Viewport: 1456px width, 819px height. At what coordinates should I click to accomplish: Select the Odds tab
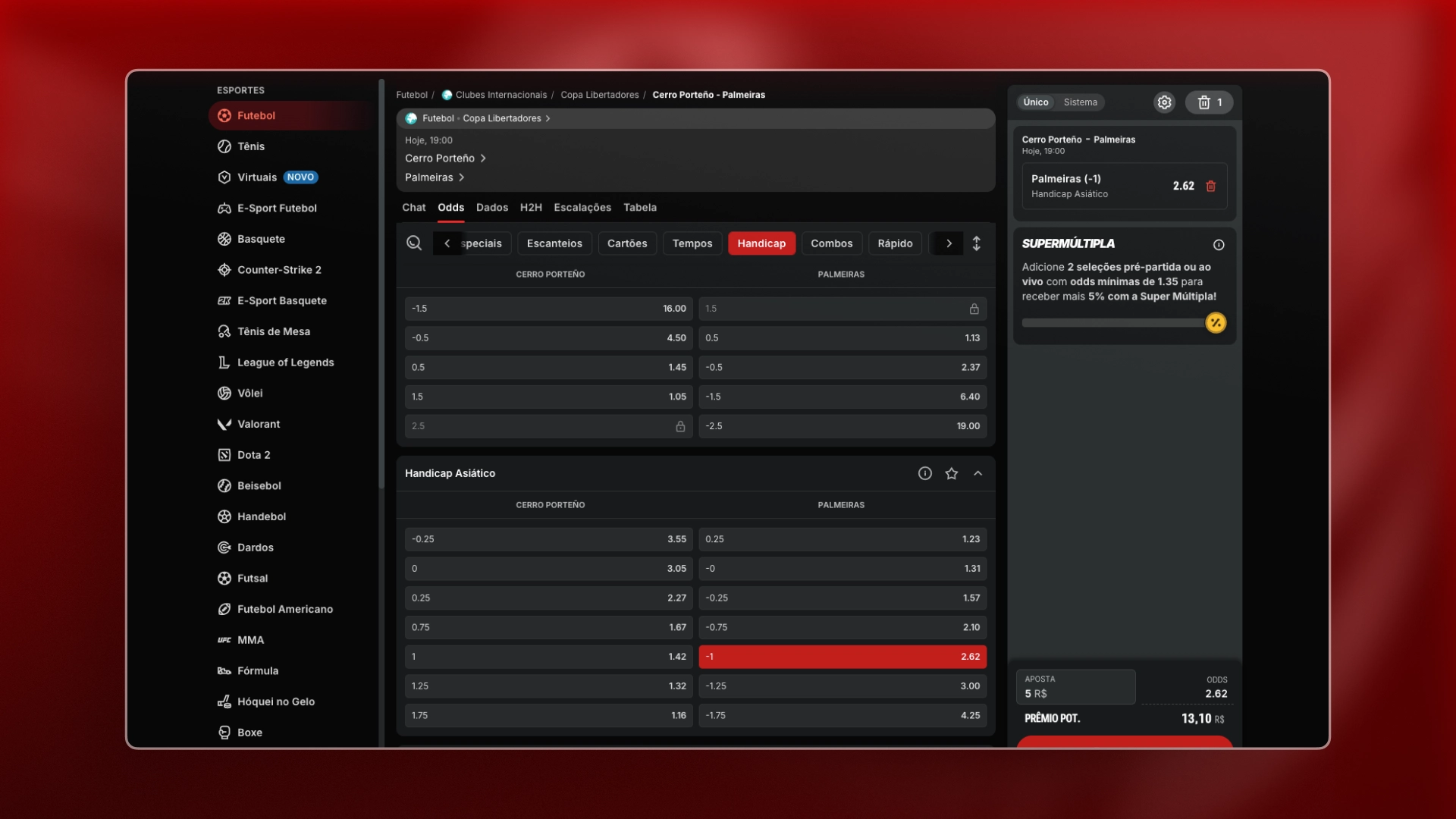tap(451, 208)
